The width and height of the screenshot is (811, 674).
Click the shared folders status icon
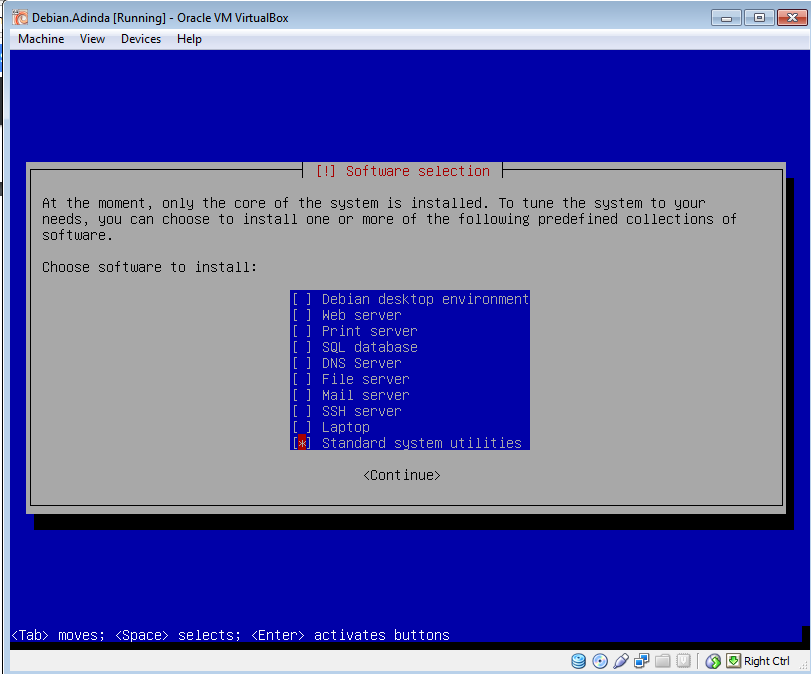click(x=663, y=661)
